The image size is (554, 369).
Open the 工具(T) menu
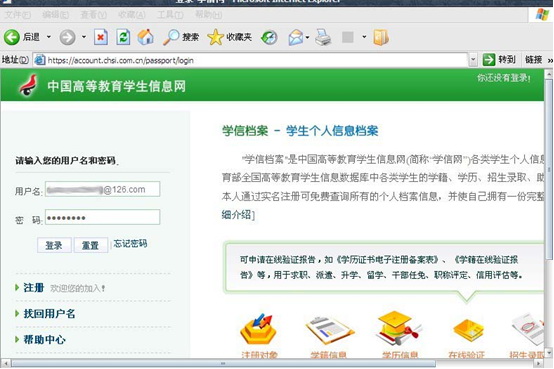pos(170,15)
